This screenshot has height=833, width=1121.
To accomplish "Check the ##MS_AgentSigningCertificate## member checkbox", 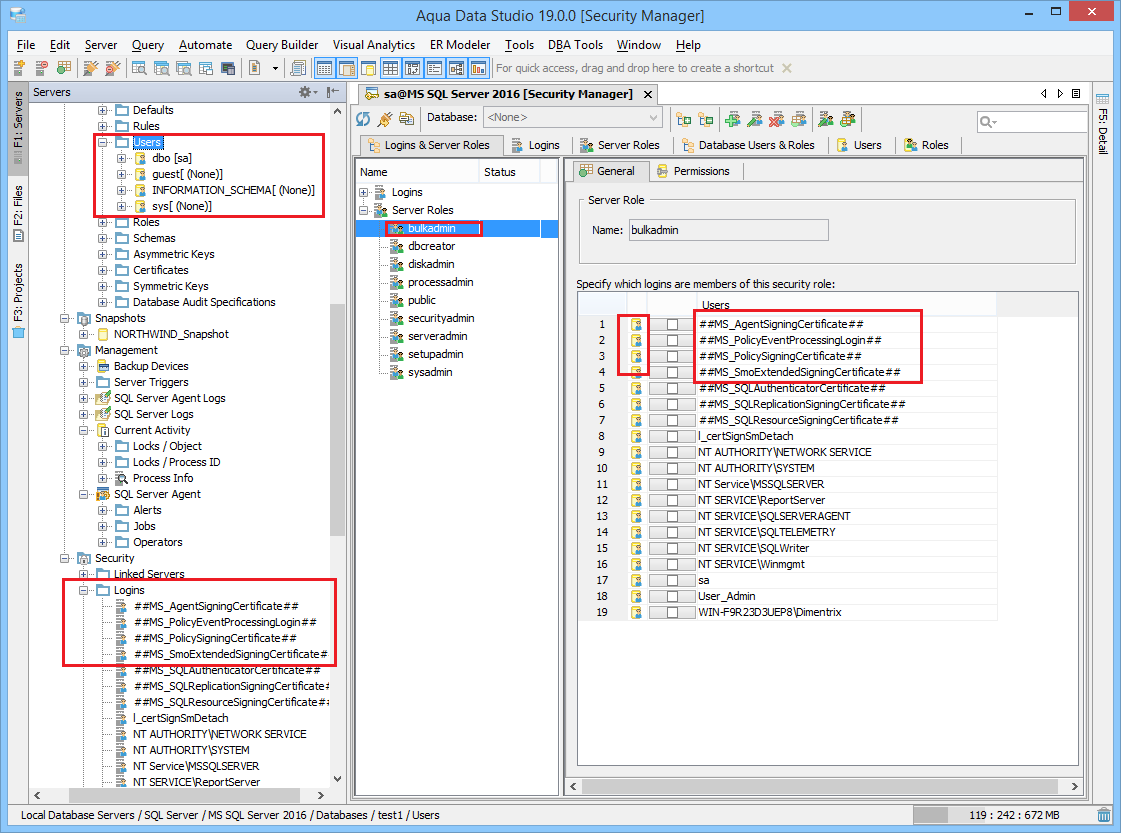I will pyautogui.click(x=672, y=325).
